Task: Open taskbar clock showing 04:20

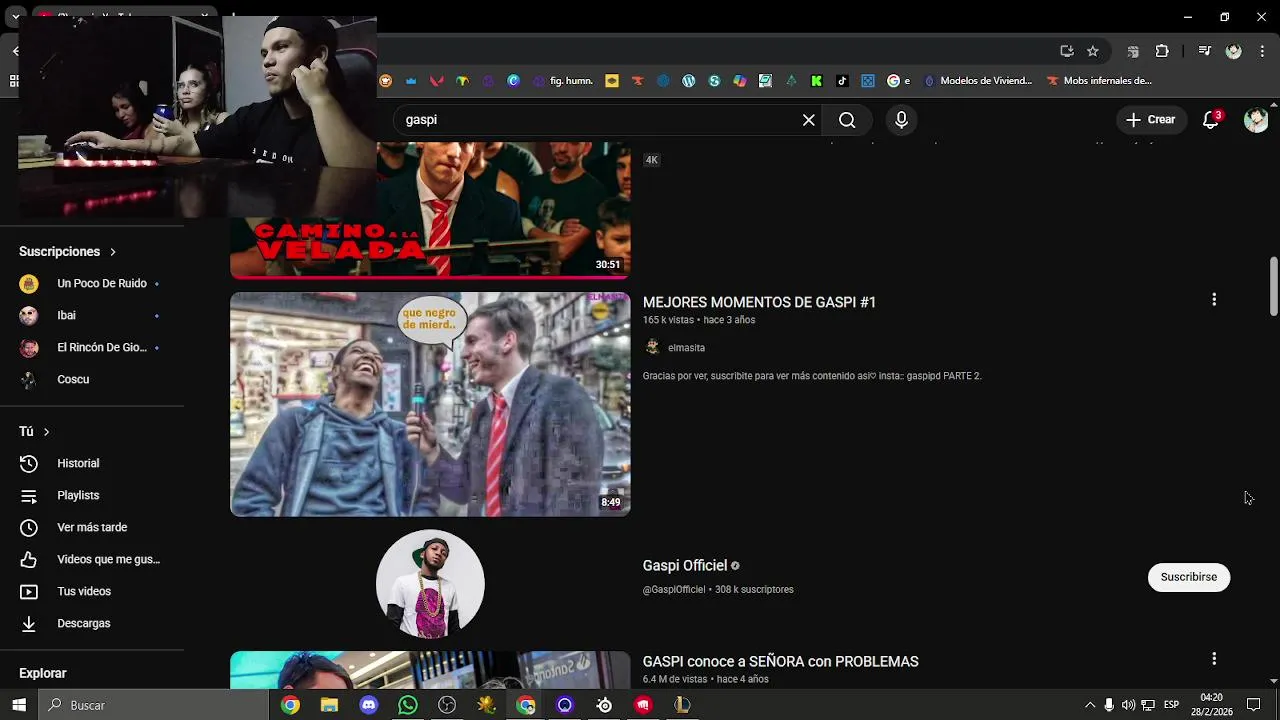Action: (x=1211, y=705)
